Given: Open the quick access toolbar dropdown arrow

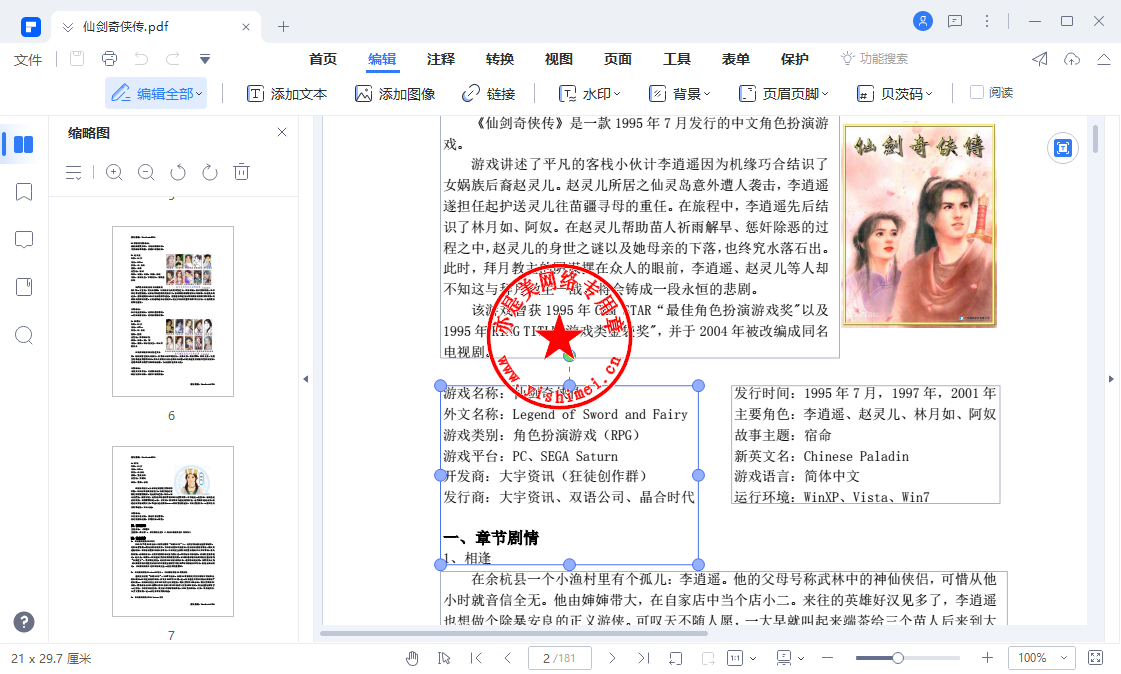Looking at the screenshot, I should coord(204,59).
